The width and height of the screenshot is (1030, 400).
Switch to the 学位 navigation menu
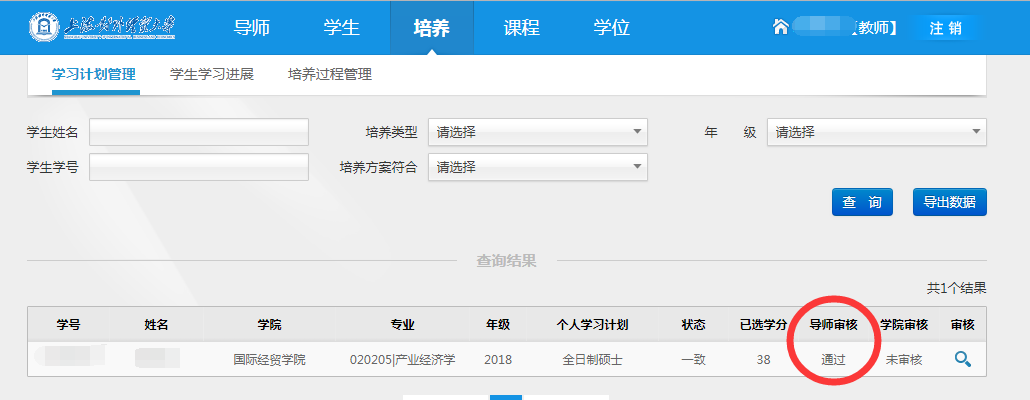point(611,28)
